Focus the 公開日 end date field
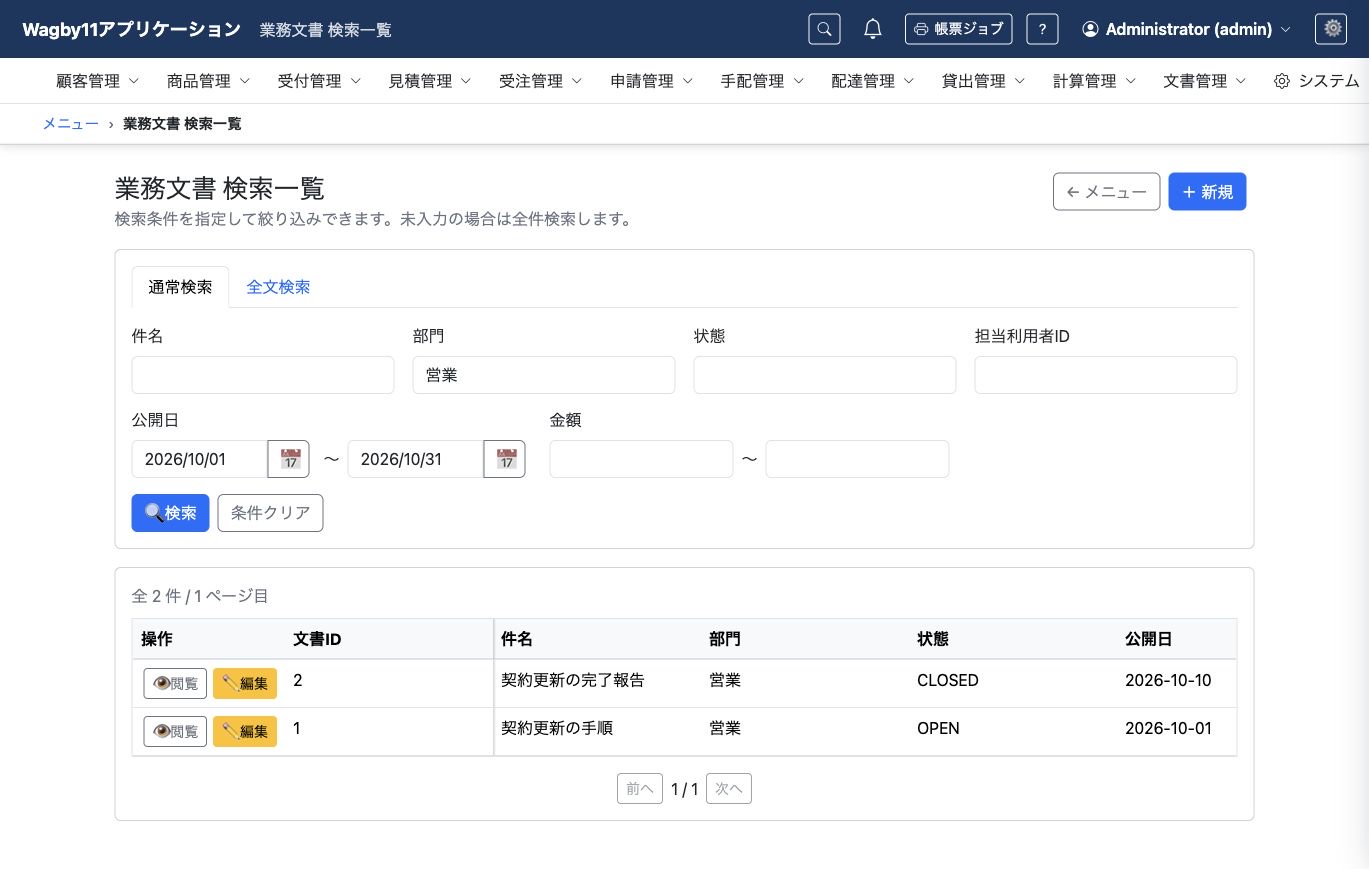The image size is (1369, 869). [416, 459]
